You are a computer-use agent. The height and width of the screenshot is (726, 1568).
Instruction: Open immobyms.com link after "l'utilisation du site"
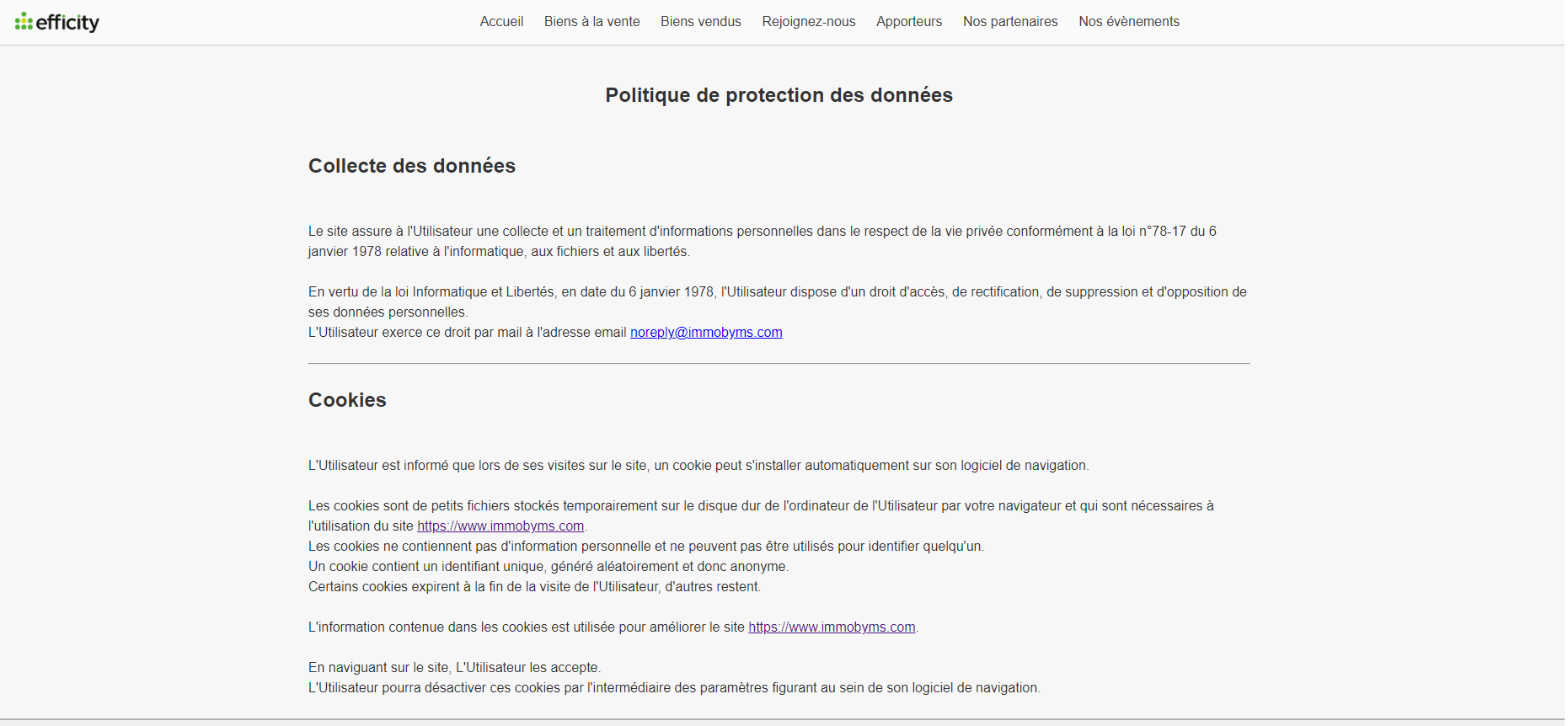pyautogui.click(x=500, y=526)
